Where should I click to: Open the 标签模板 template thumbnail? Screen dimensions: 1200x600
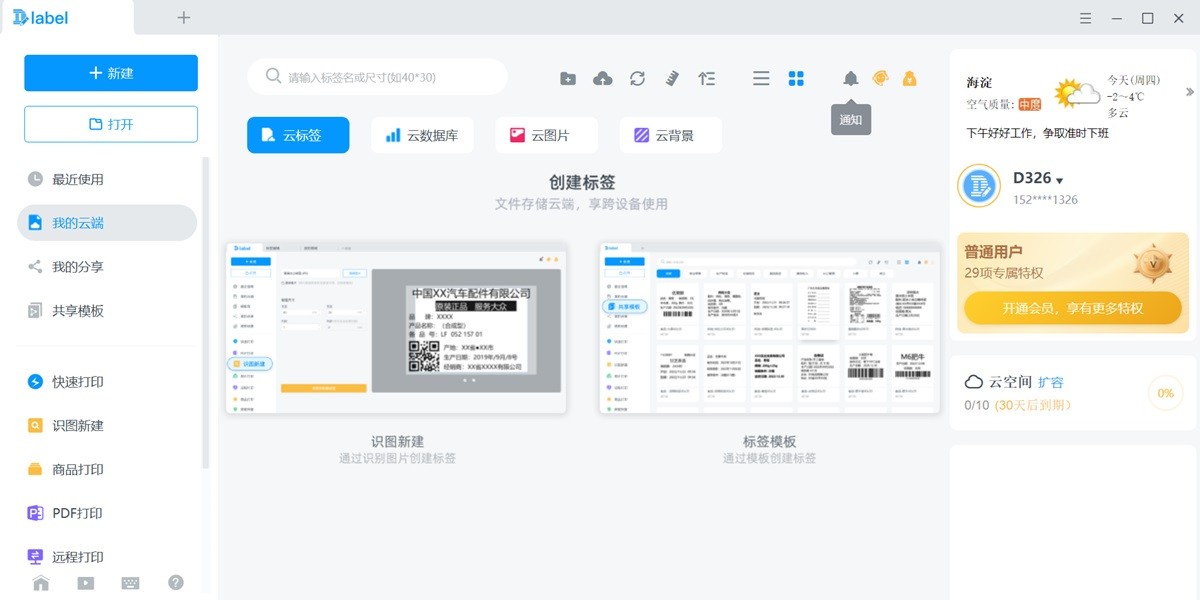(x=768, y=325)
